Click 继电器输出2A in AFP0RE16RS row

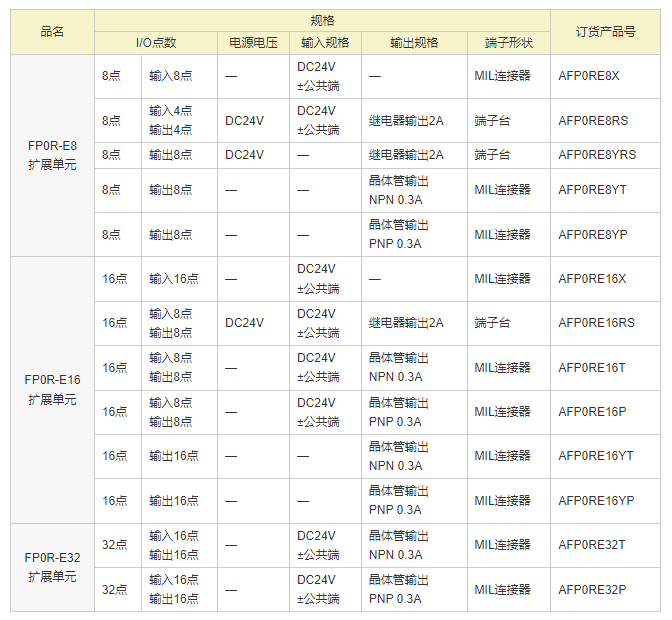tap(406, 323)
